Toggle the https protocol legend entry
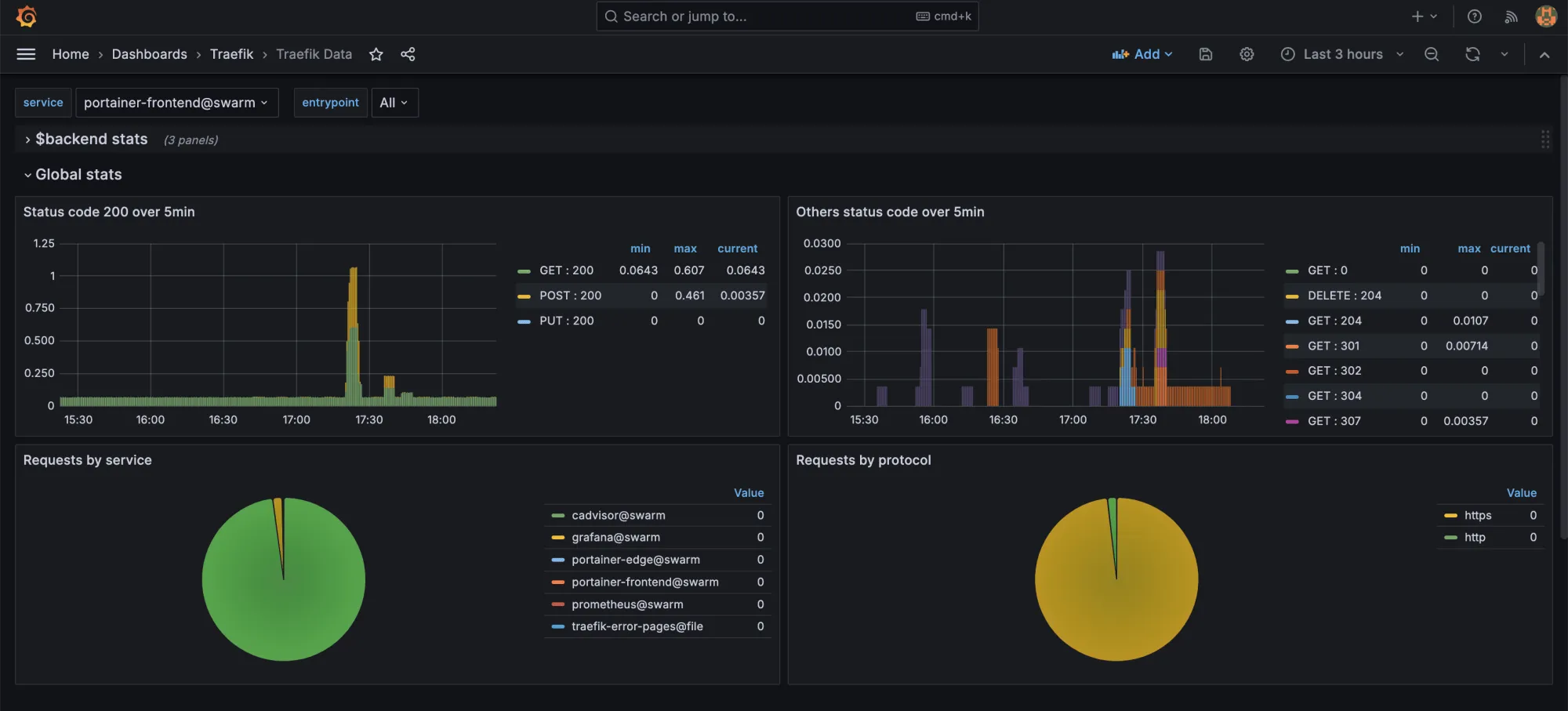The width and height of the screenshot is (1568, 711). pyautogui.click(x=1478, y=515)
